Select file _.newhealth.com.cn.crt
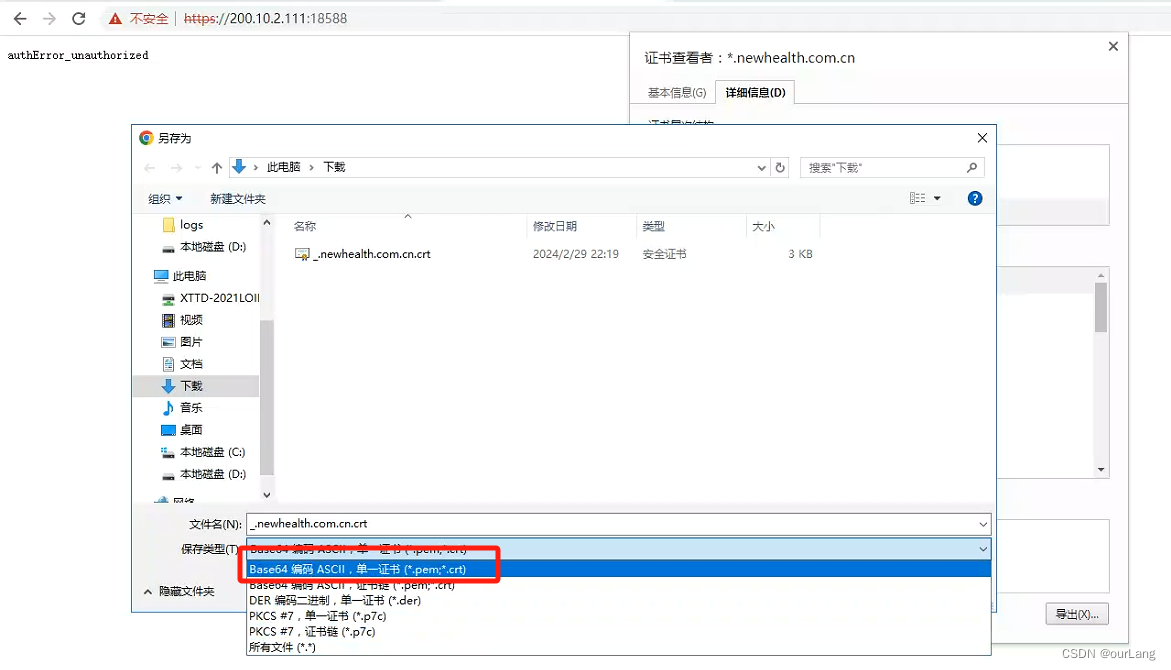 tap(364, 254)
